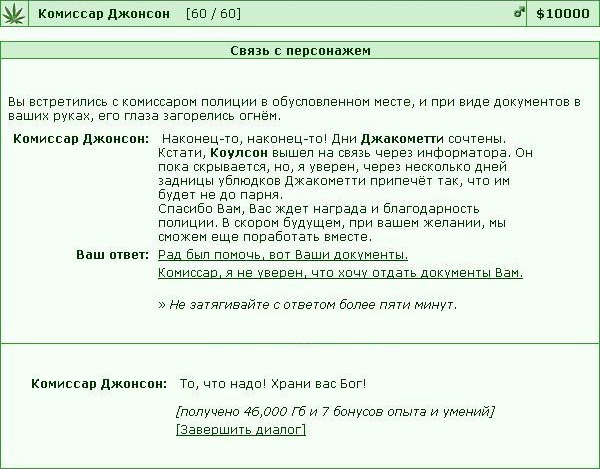Click the [60 / 60] health indicator
600x469 pixels.
[x=213, y=14]
